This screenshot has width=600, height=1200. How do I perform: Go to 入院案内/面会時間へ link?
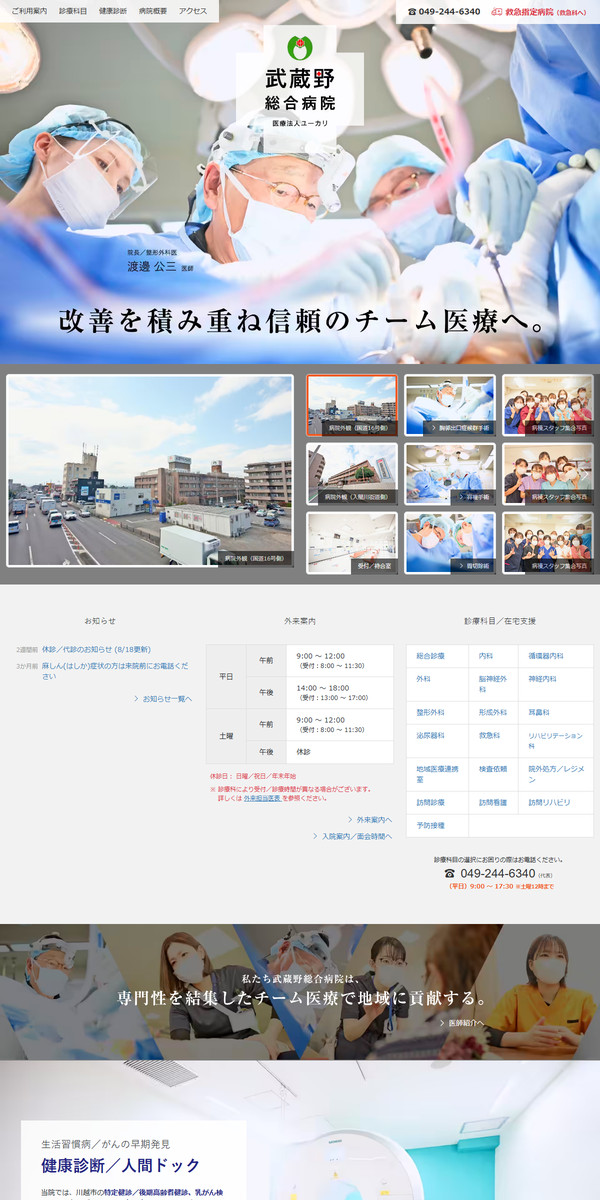point(352,835)
